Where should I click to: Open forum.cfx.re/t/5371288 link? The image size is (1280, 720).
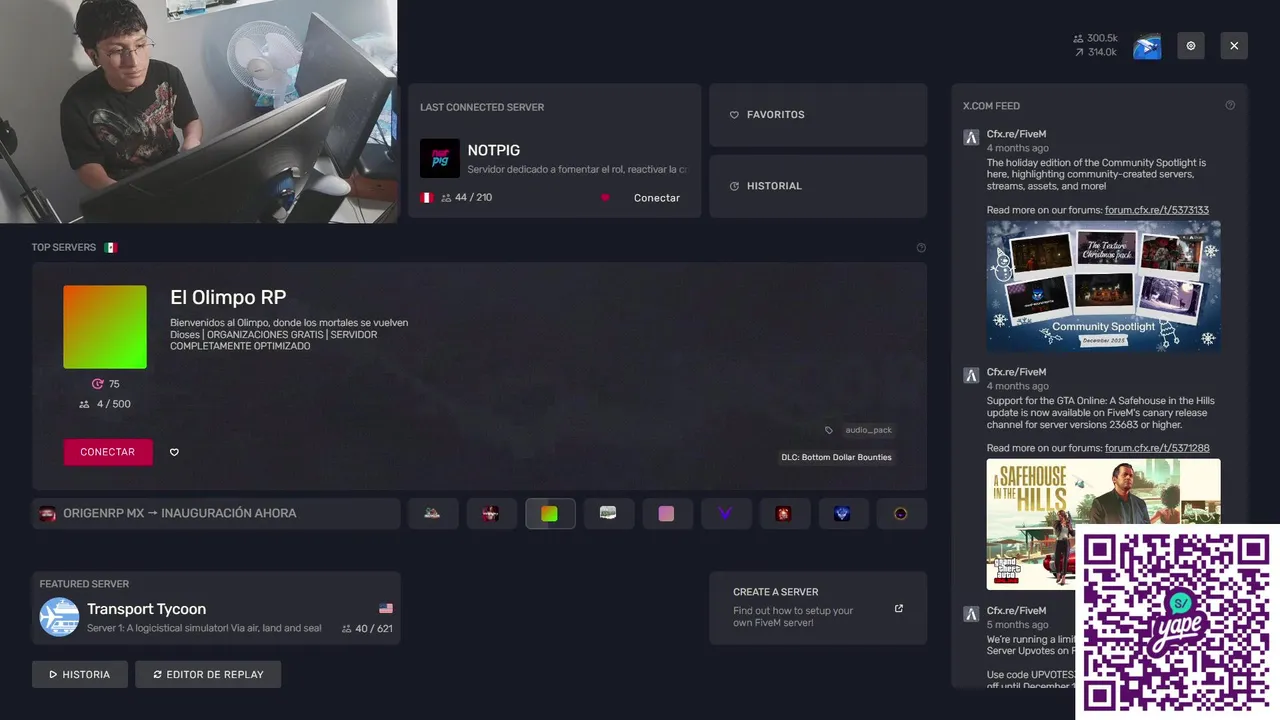(x=1157, y=448)
